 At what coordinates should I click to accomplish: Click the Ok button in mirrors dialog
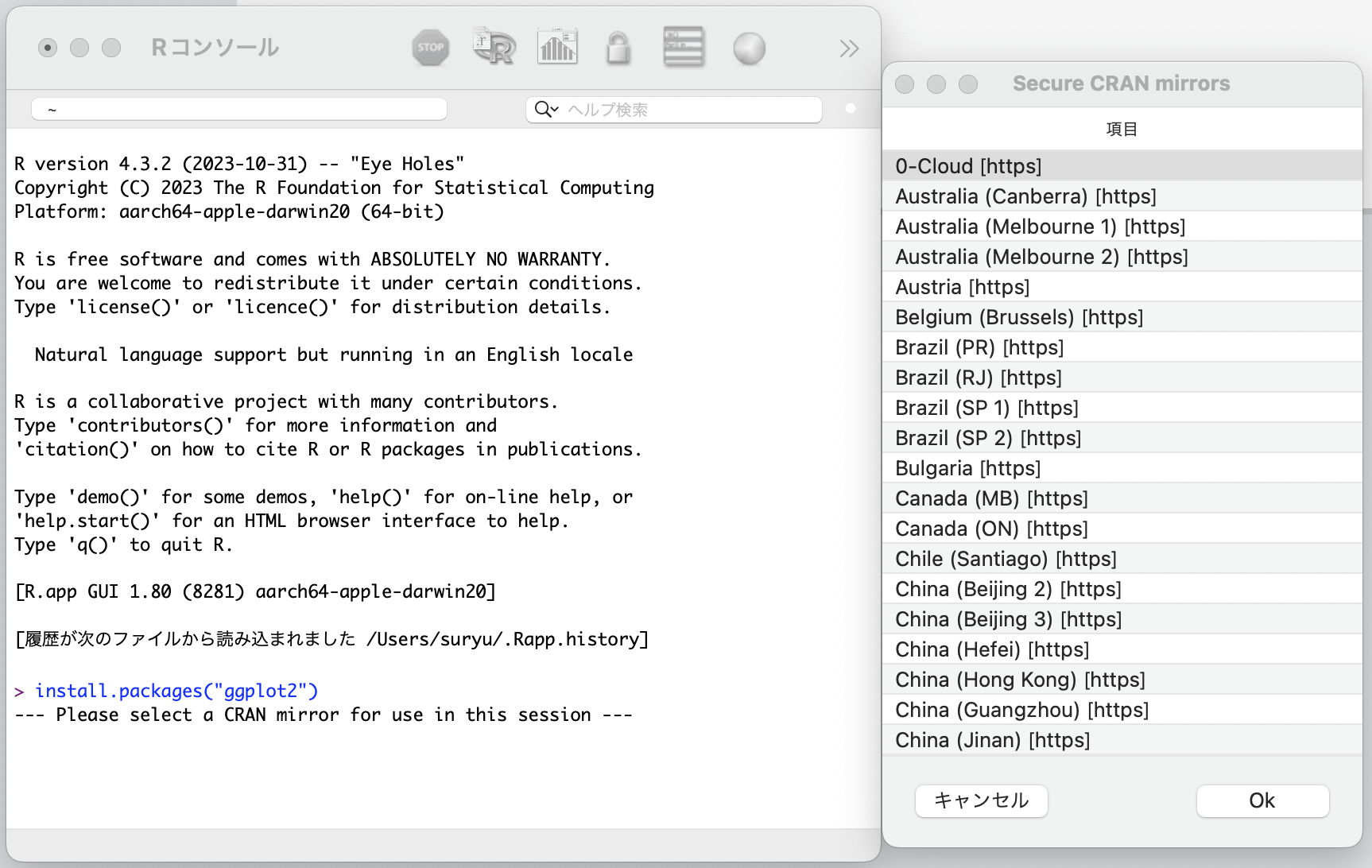[x=1262, y=800]
